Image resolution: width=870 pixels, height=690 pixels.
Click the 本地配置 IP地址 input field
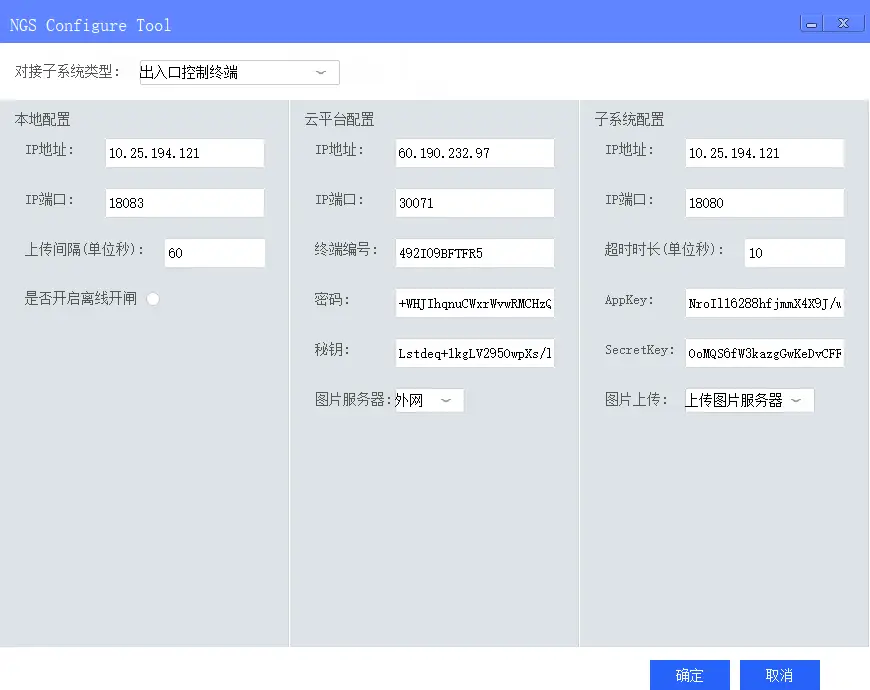point(184,153)
